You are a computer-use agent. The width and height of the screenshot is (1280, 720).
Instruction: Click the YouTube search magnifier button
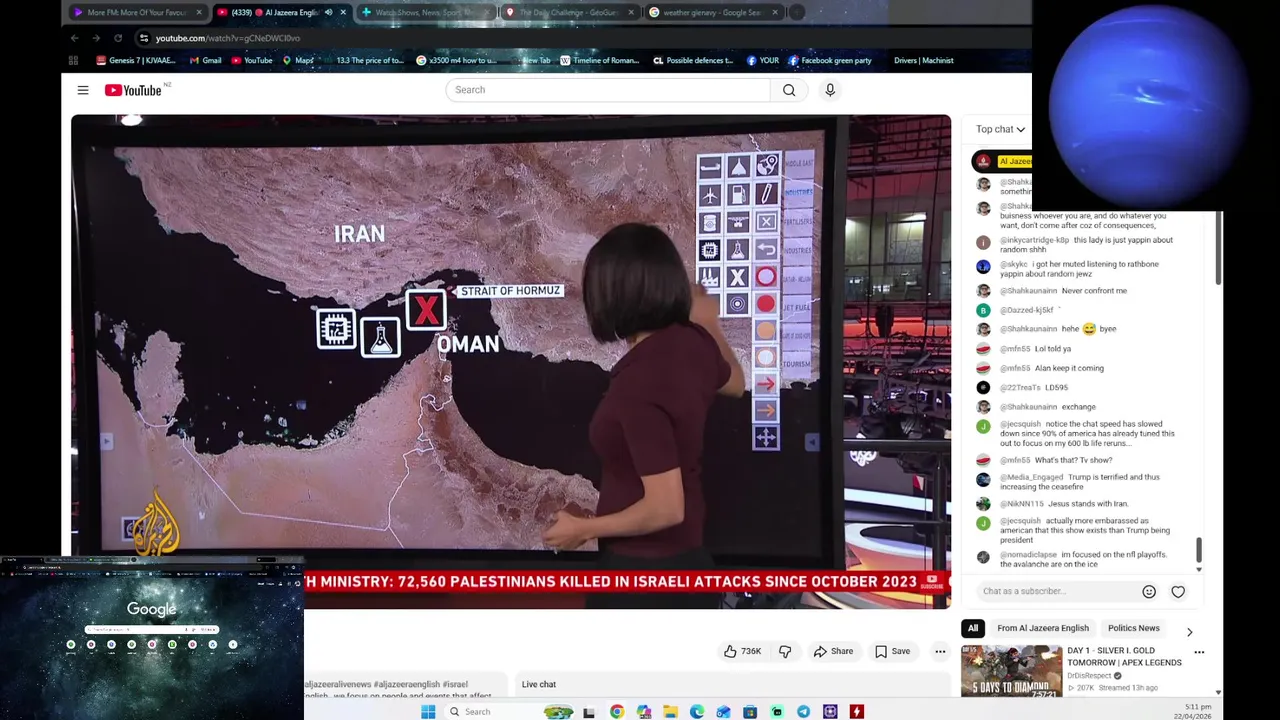pyautogui.click(x=789, y=90)
